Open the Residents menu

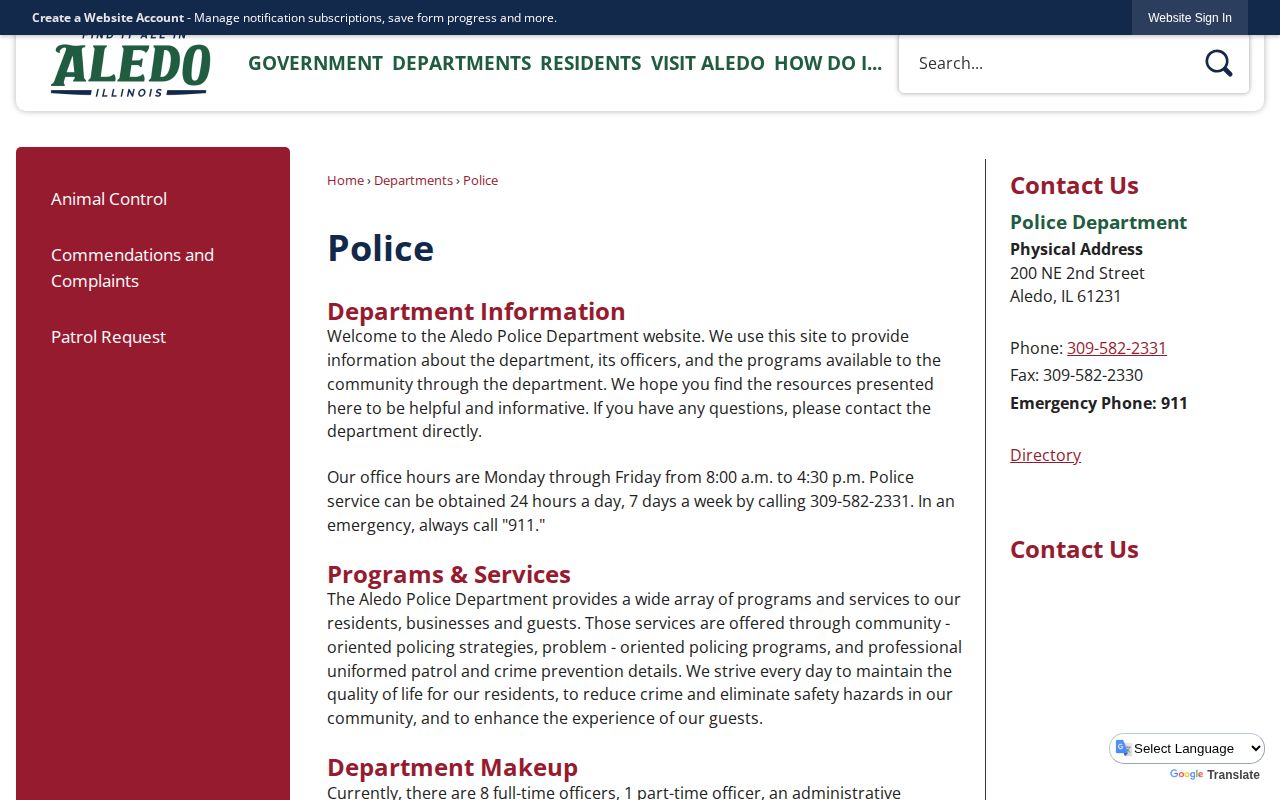[590, 63]
